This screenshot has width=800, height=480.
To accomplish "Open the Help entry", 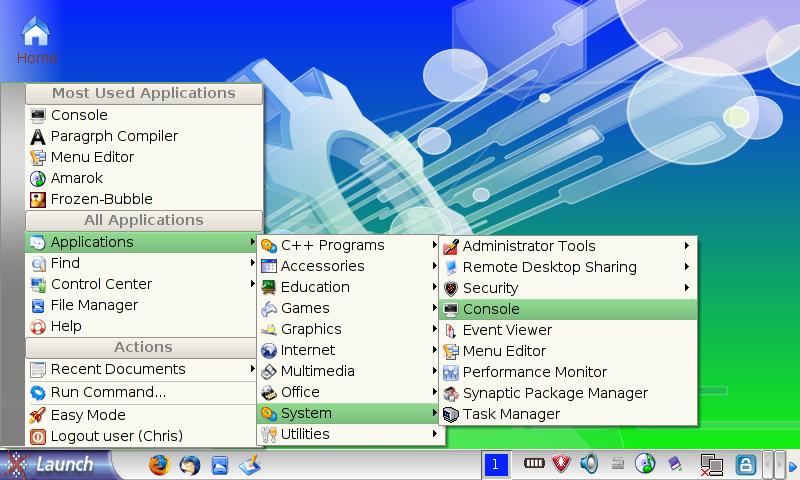I will click(x=141, y=326).
